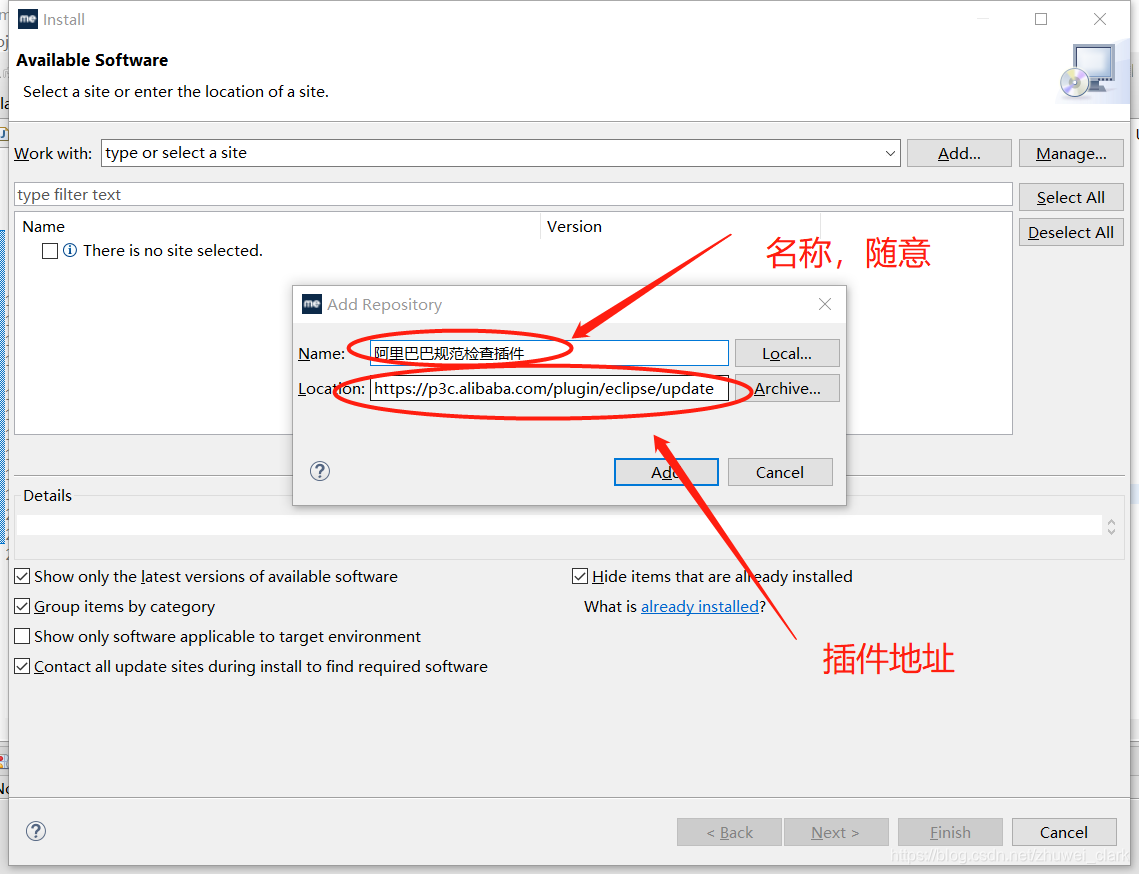Toggle Group items by category checkbox

(23, 607)
